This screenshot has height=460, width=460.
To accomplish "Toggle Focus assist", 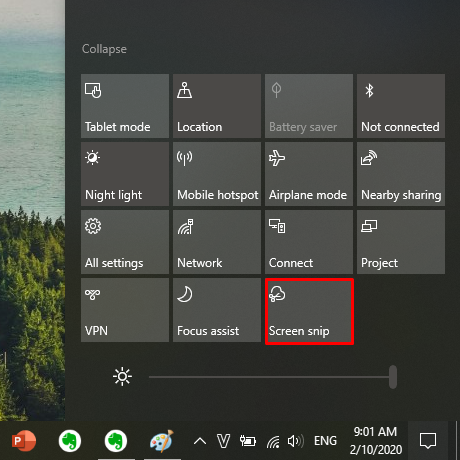I will point(217,310).
